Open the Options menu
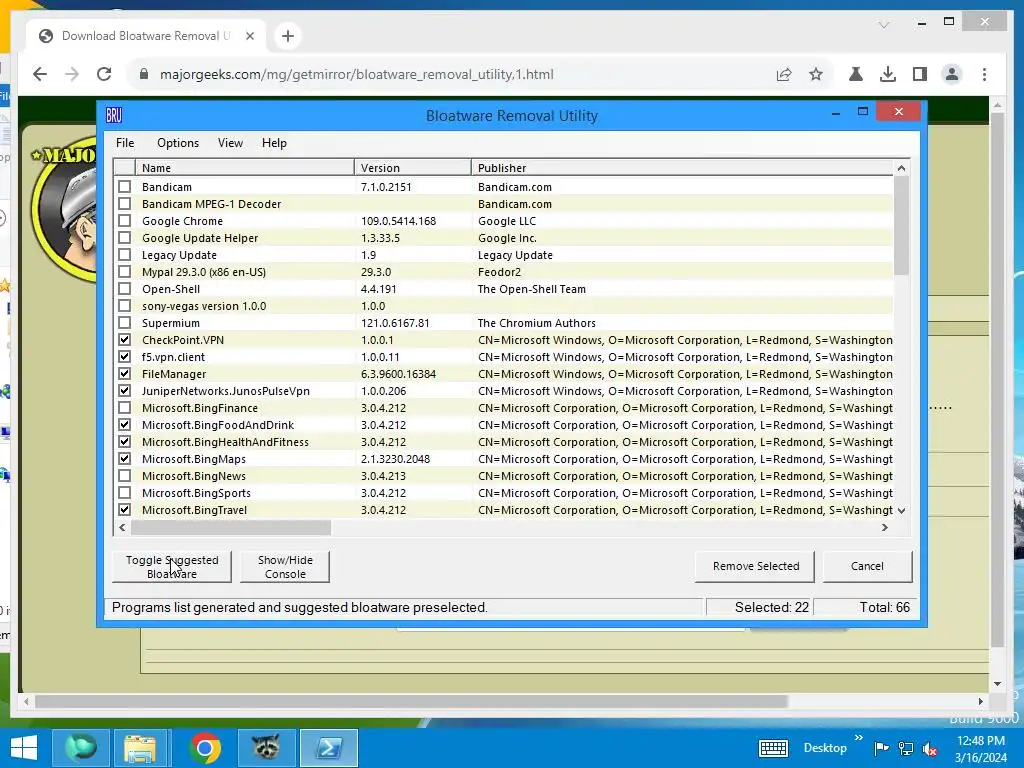Image resolution: width=1024 pixels, height=768 pixels. pos(178,143)
